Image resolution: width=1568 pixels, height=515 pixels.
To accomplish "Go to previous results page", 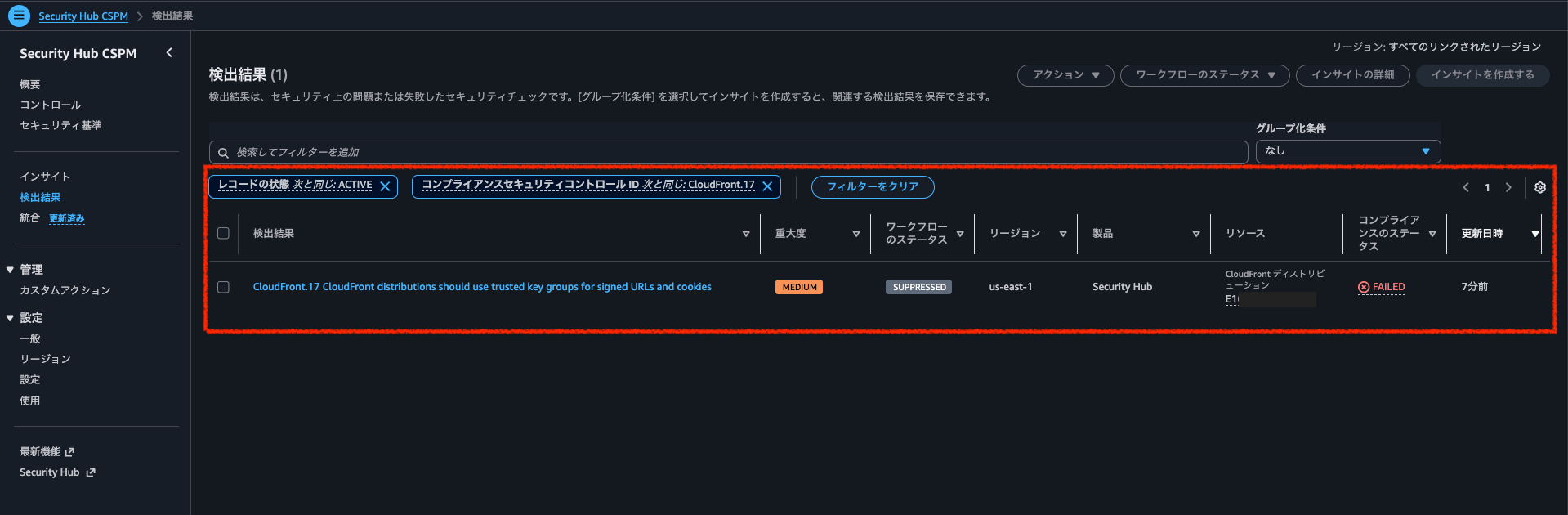I will [x=1466, y=187].
